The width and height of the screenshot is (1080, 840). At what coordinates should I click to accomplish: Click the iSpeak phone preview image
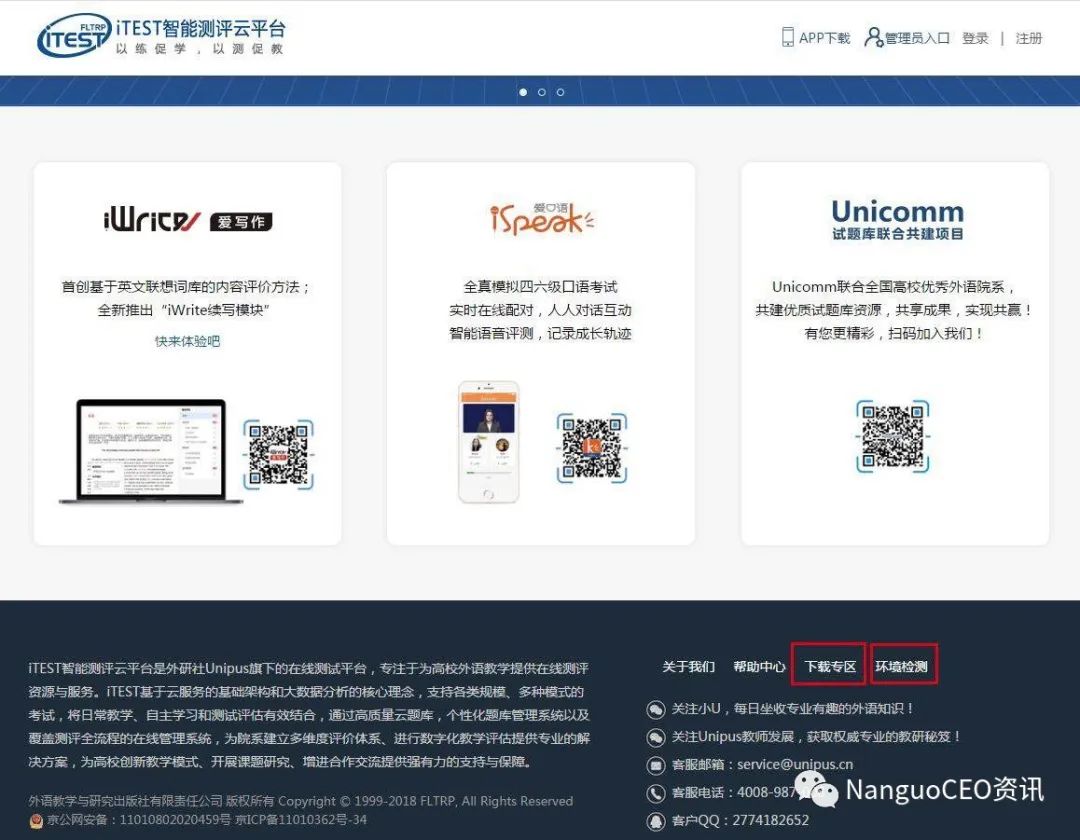(489, 442)
